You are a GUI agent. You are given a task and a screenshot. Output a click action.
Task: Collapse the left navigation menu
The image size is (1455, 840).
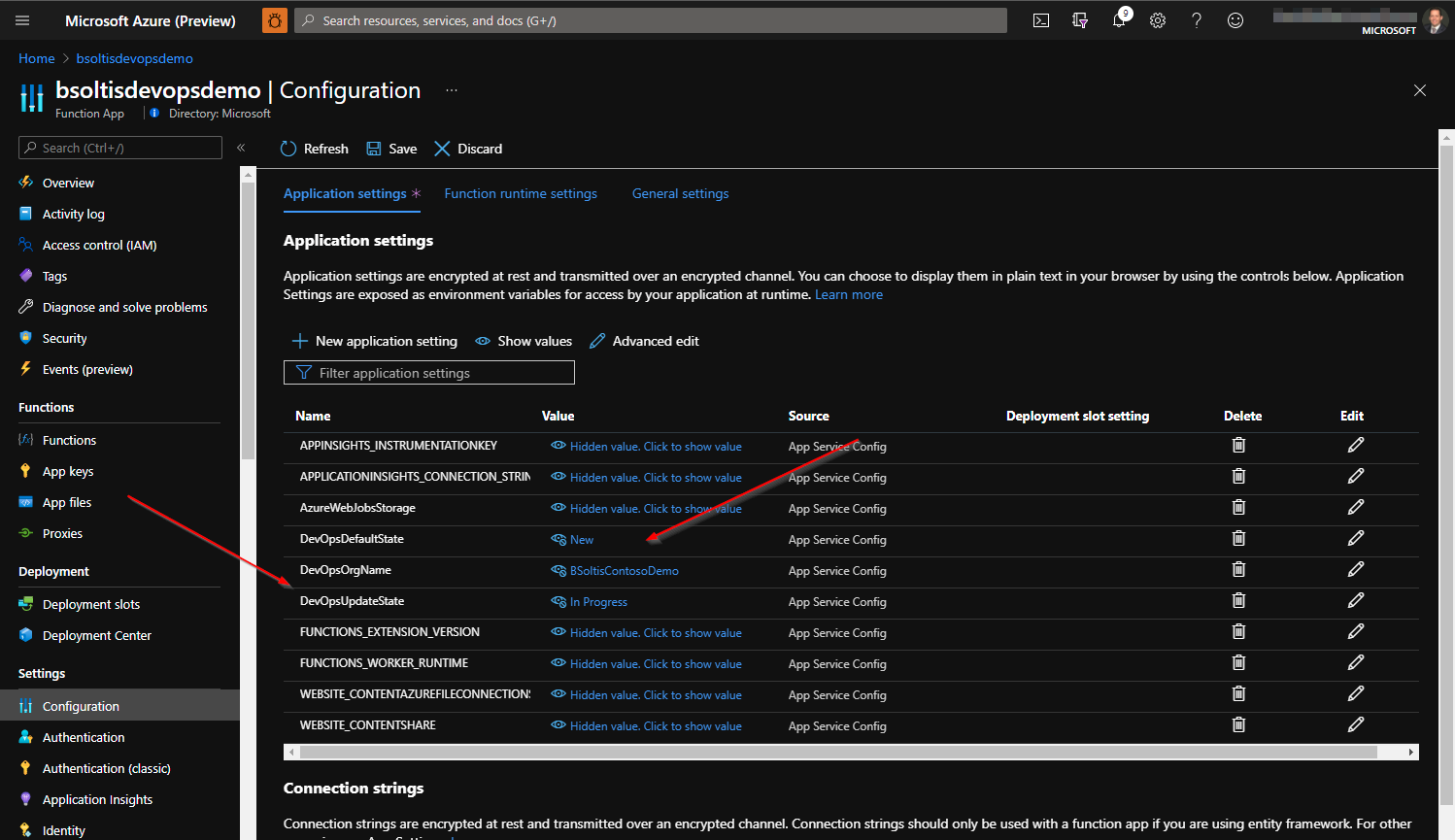coord(241,148)
